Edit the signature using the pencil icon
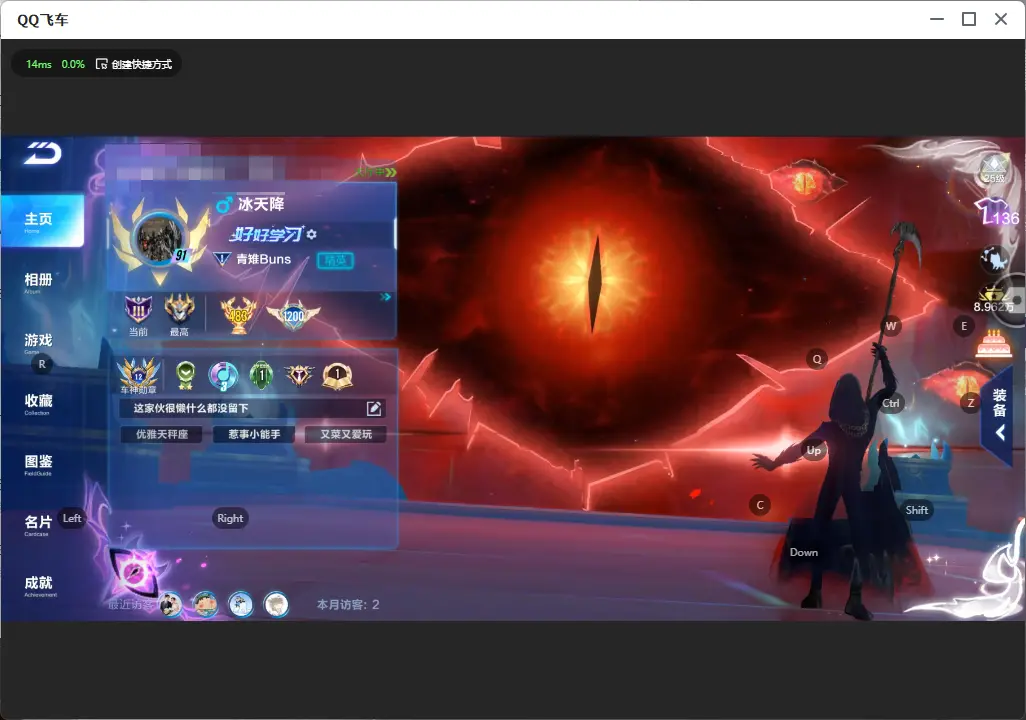 pyautogui.click(x=374, y=408)
